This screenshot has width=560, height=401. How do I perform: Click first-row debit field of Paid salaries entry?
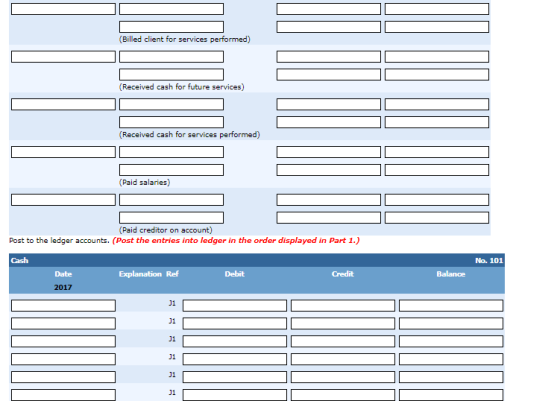tap(329, 152)
